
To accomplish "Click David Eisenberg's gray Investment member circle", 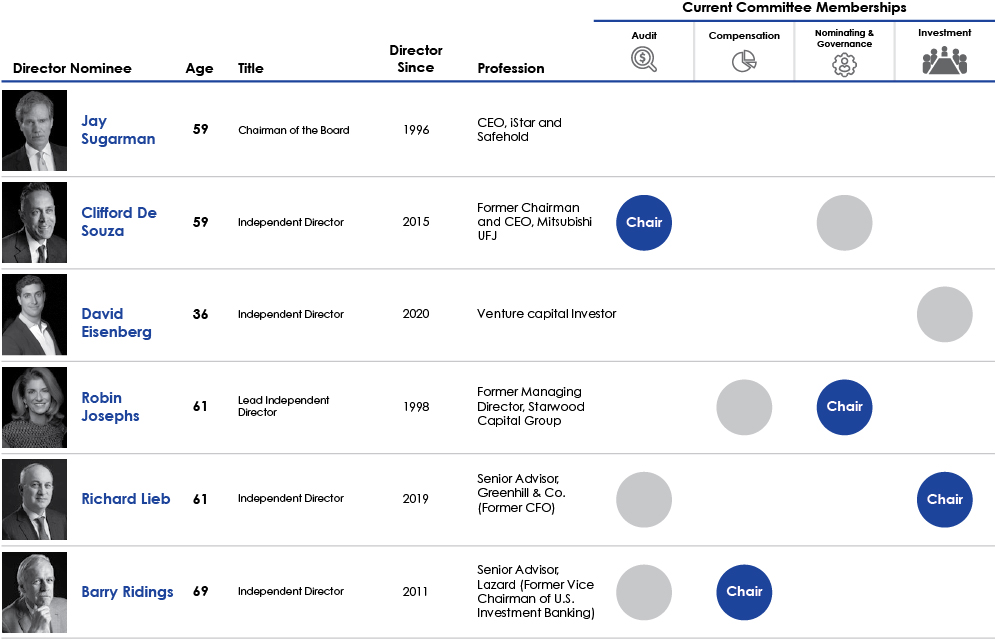I will coord(944,314).
